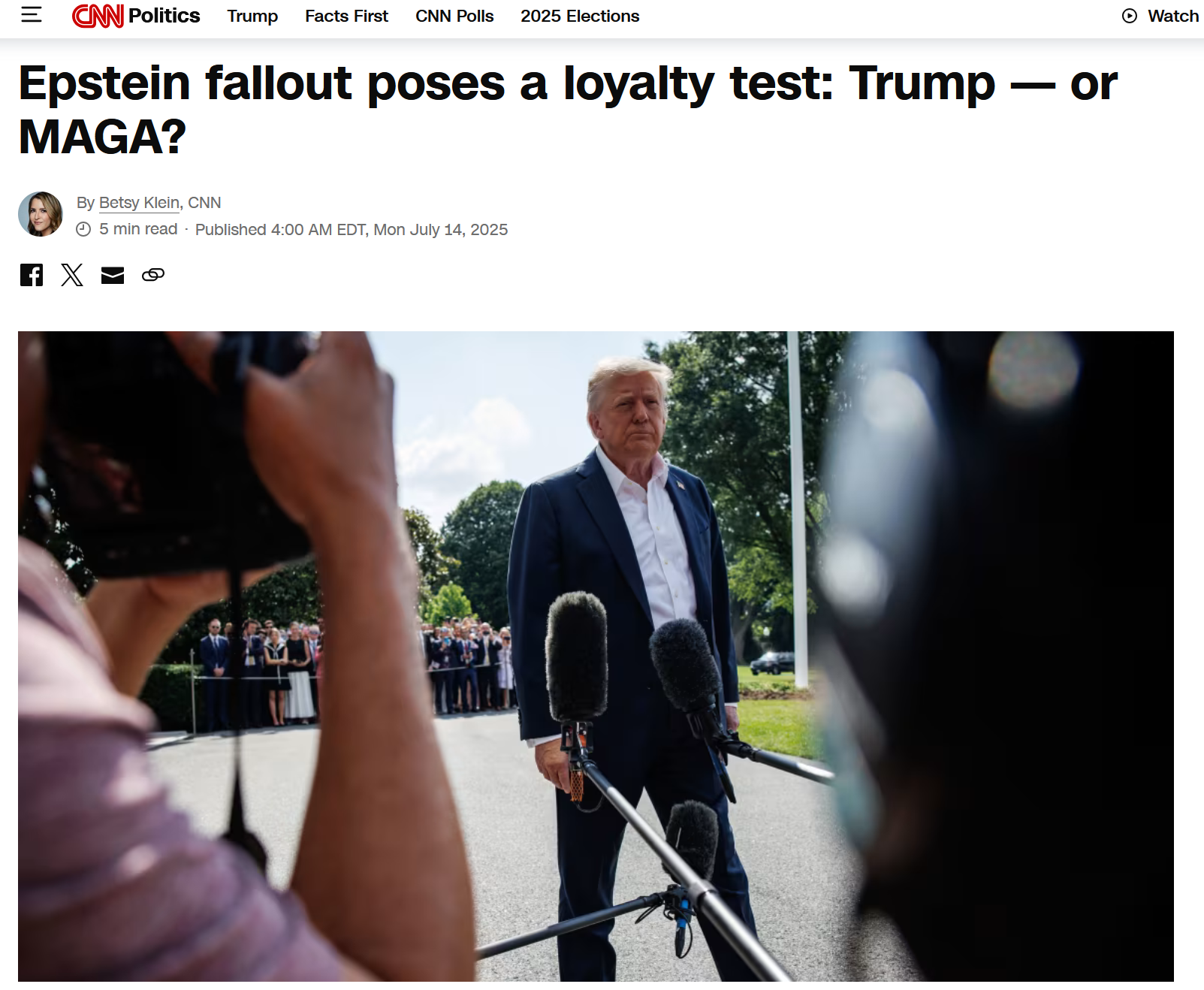Click the CNN logo
This screenshot has width=1204, height=990.
(x=98, y=16)
